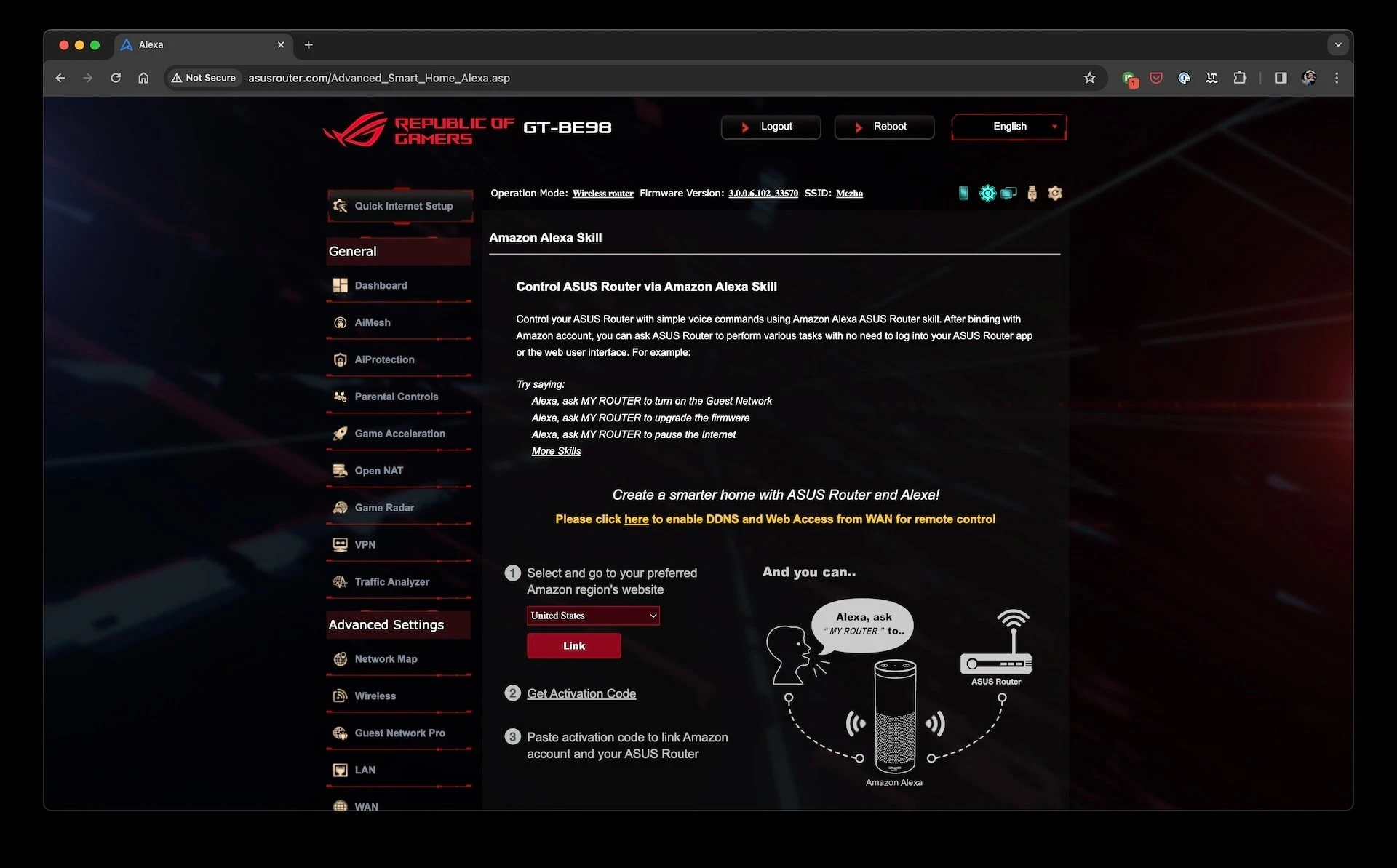Open the Extensions puzzle piece menu

pyautogui.click(x=1240, y=78)
